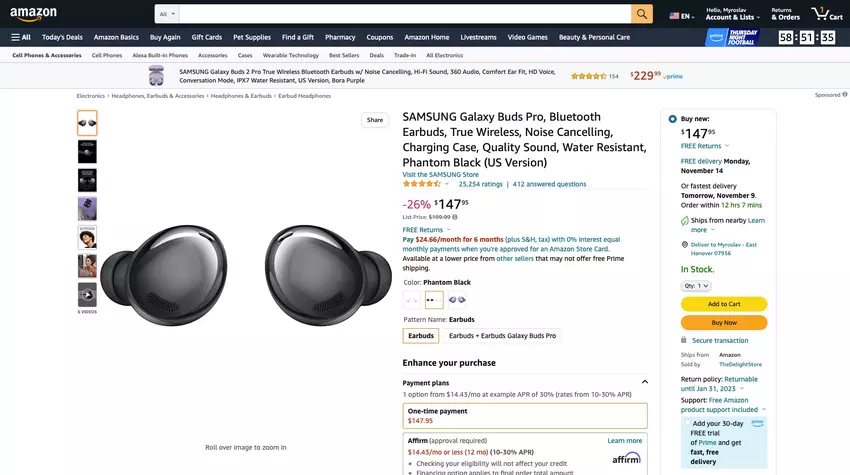Screen dimensions: 850x475
Task: Open the Best Sellers subnav tab
Action: point(344,55)
